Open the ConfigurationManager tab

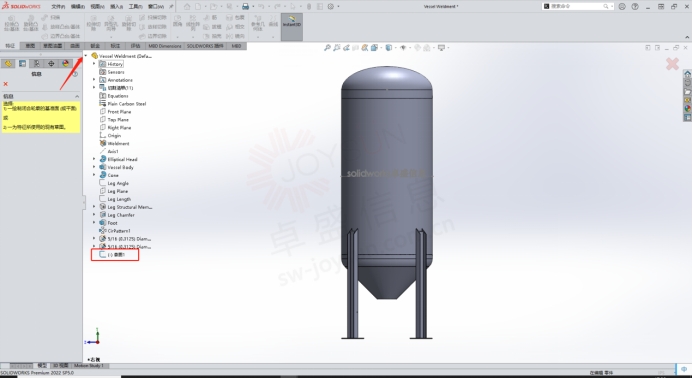pos(37,64)
